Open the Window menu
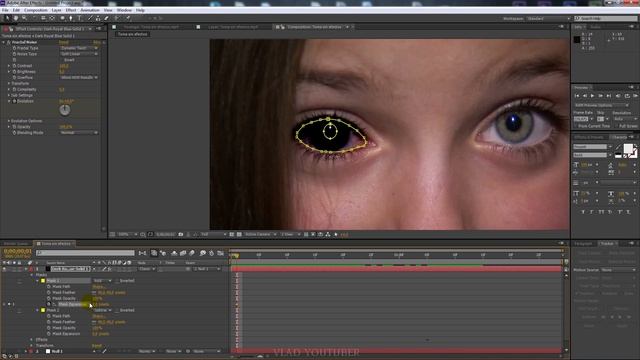 (124, 10)
